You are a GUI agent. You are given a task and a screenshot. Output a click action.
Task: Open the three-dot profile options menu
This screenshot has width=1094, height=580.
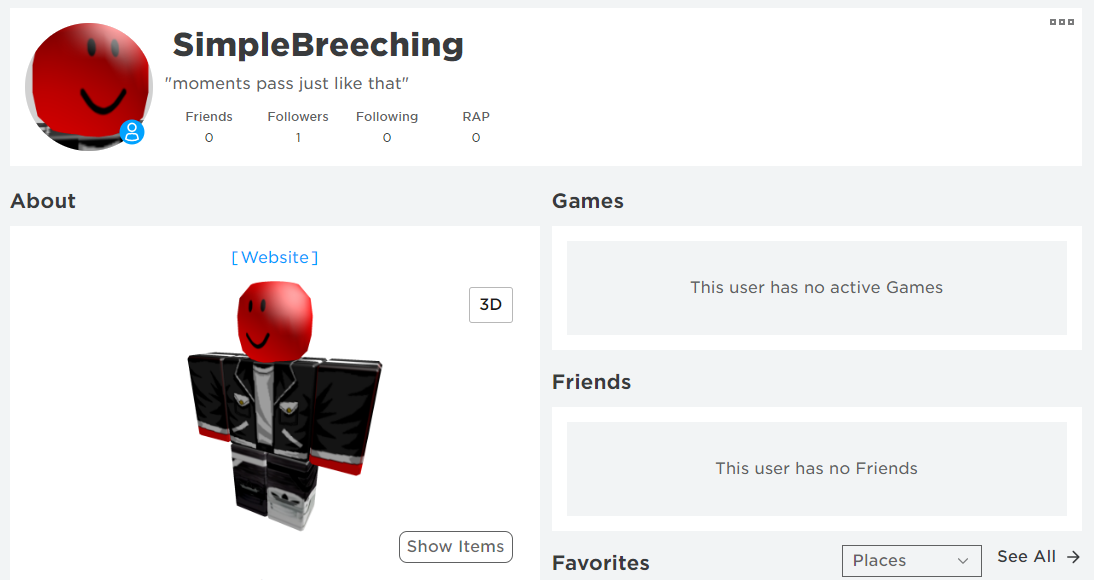point(1062,22)
